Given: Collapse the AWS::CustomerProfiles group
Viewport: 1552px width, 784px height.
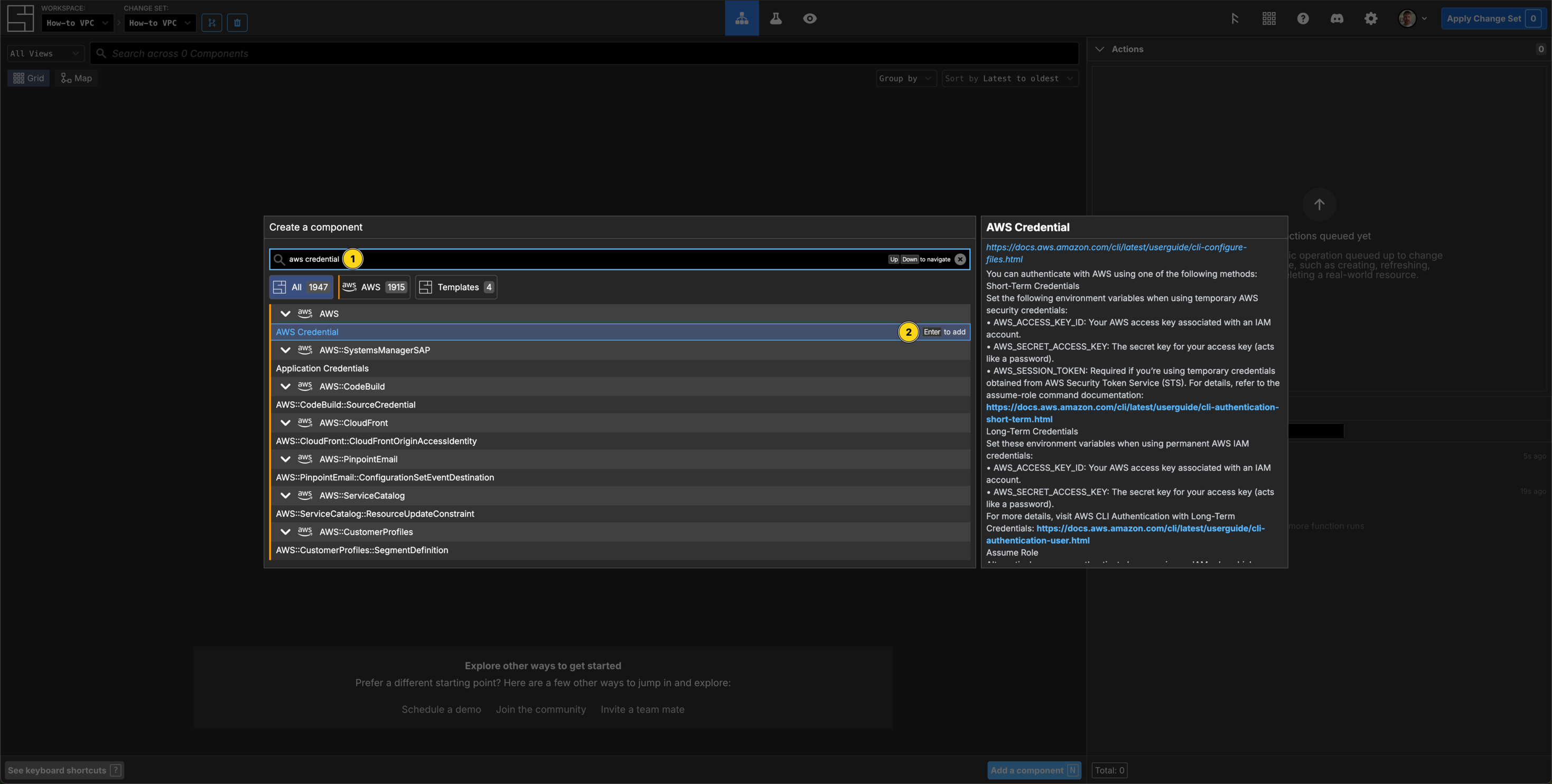Looking at the screenshot, I should (286, 532).
